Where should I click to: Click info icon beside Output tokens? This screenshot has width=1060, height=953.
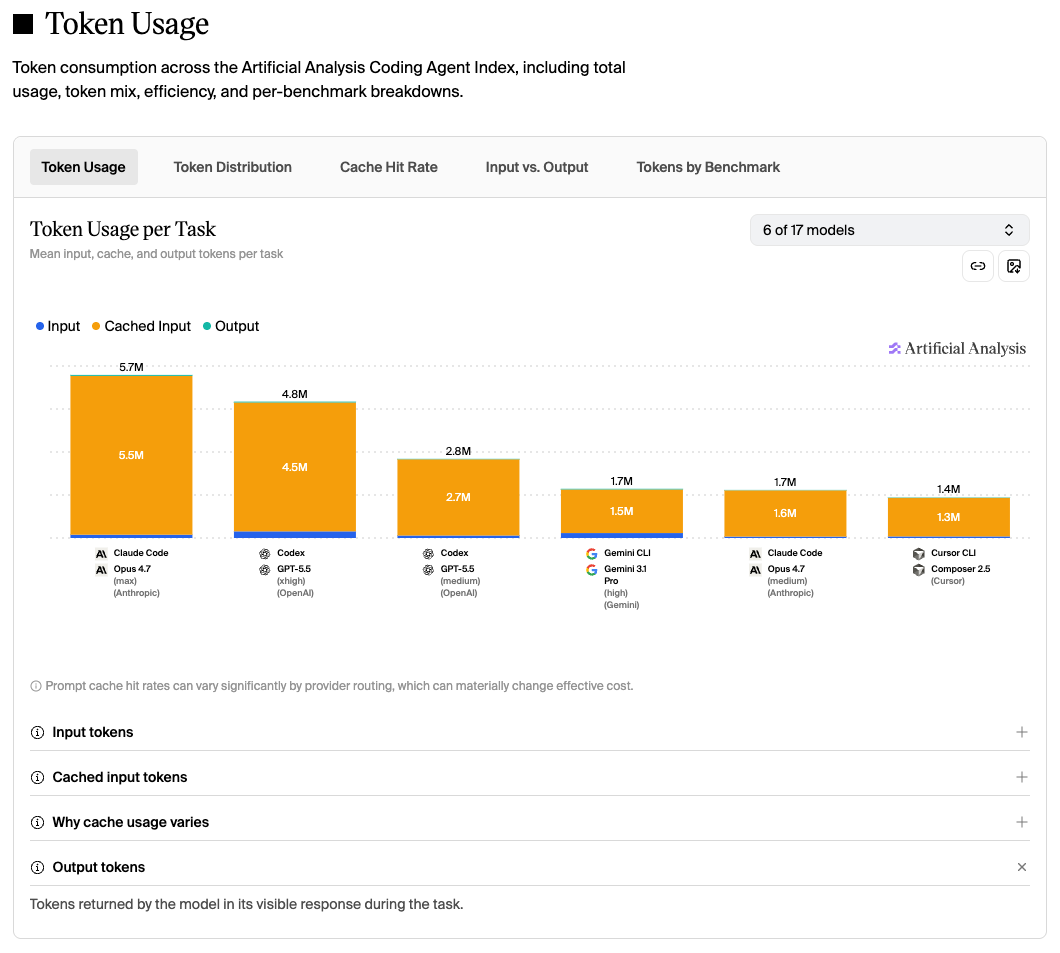click(38, 867)
